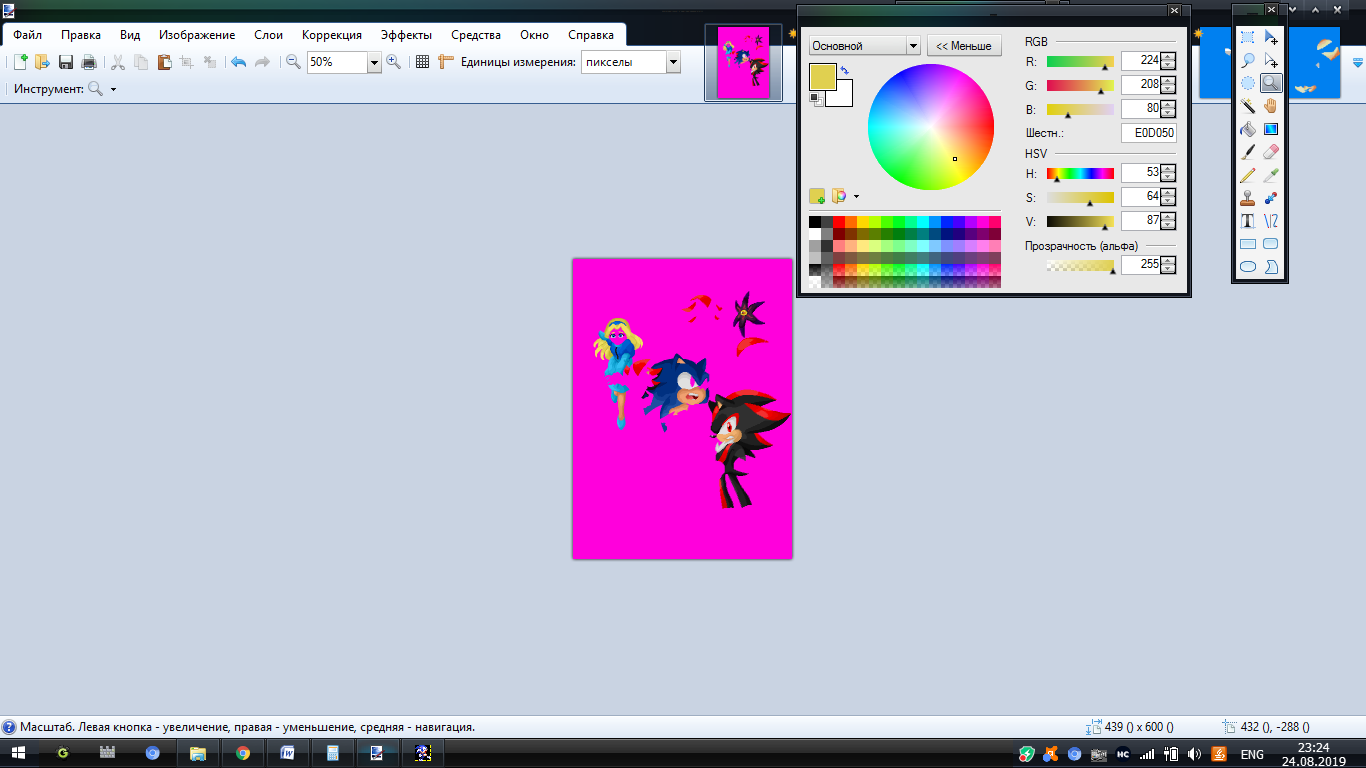Click the hex value field E0D050

[x=1149, y=133]
